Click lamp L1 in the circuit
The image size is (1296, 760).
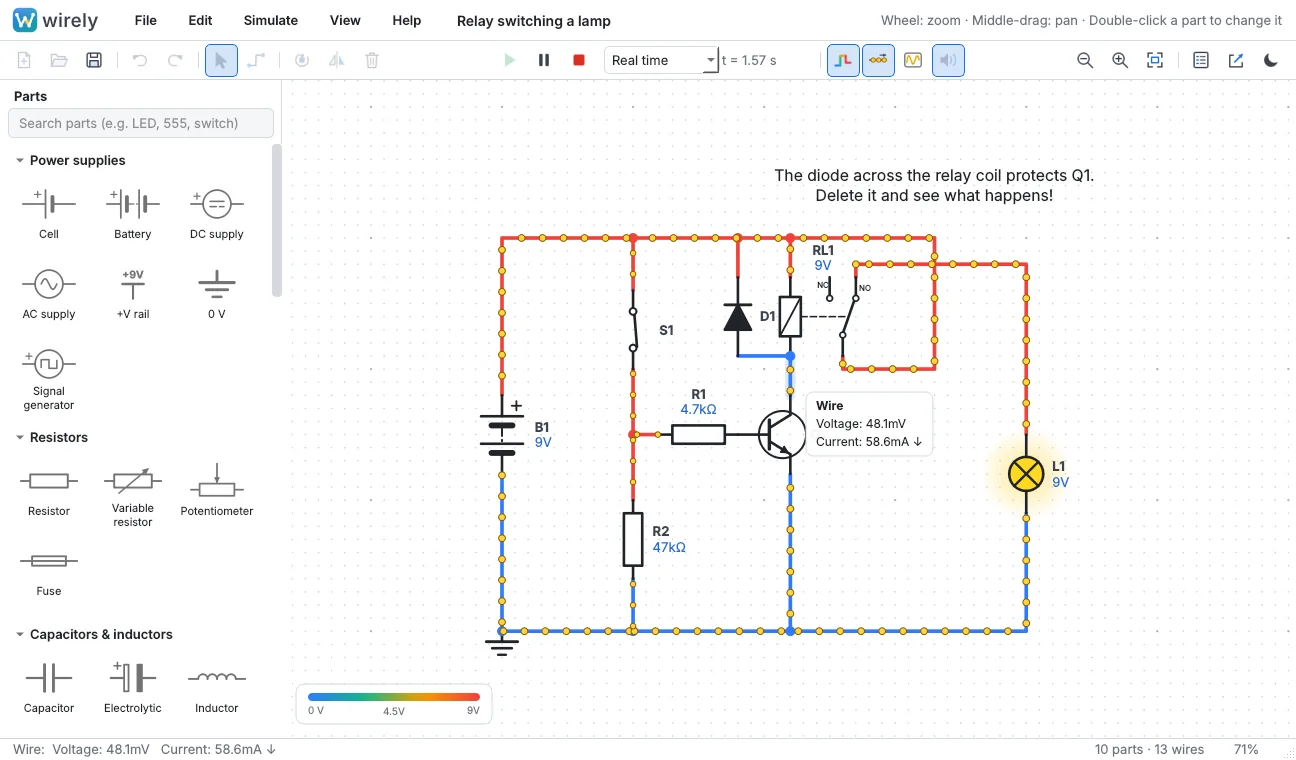pyautogui.click(x=1026, y=473)
